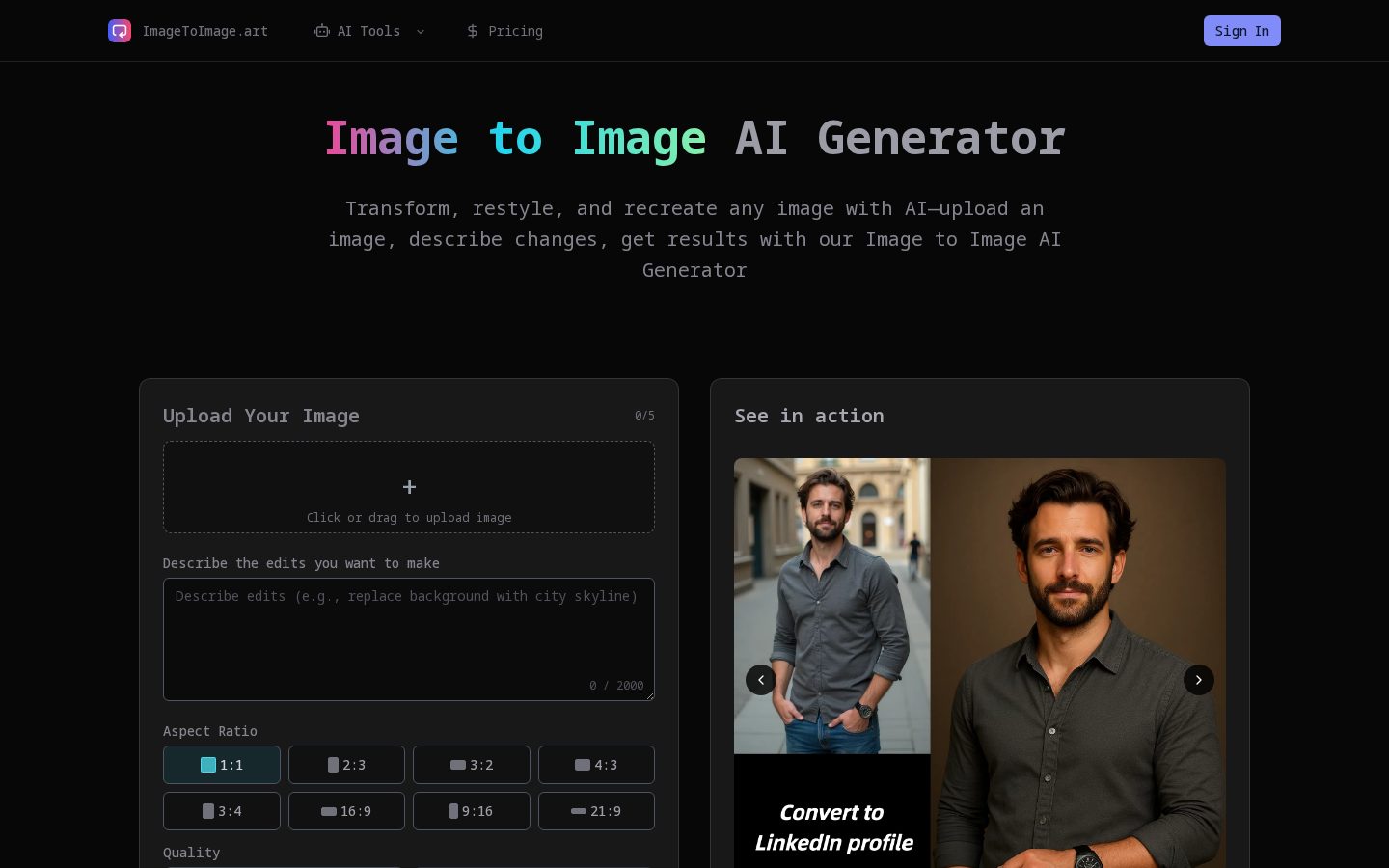Screen dimensions: 1389x868
Task: Click the robot icon beside AI Tools
Action: click(322, 31)
